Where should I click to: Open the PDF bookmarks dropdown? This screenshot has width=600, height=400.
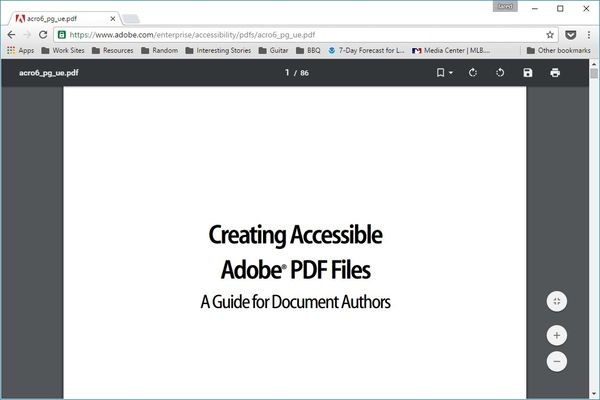pos(444,73)
